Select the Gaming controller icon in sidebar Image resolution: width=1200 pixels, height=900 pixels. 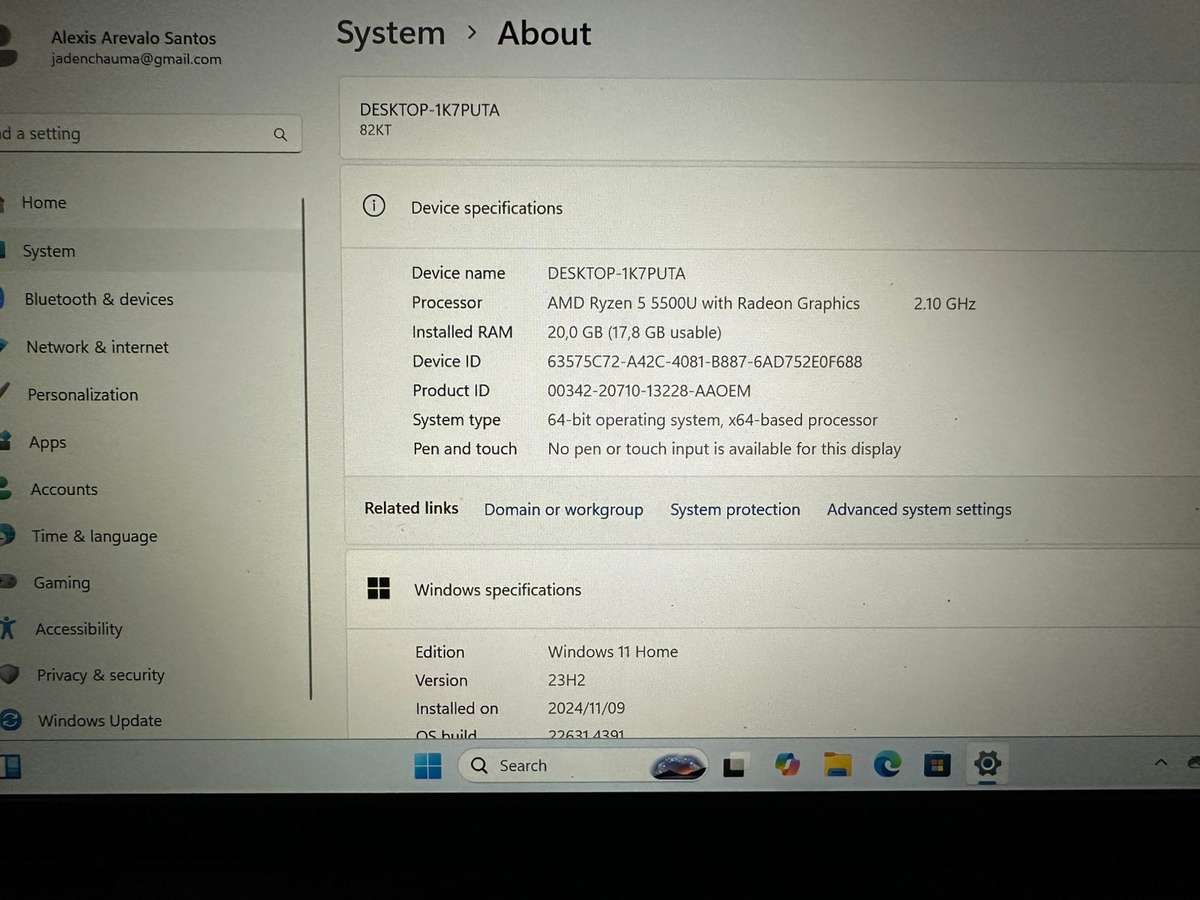pos(7,582)
